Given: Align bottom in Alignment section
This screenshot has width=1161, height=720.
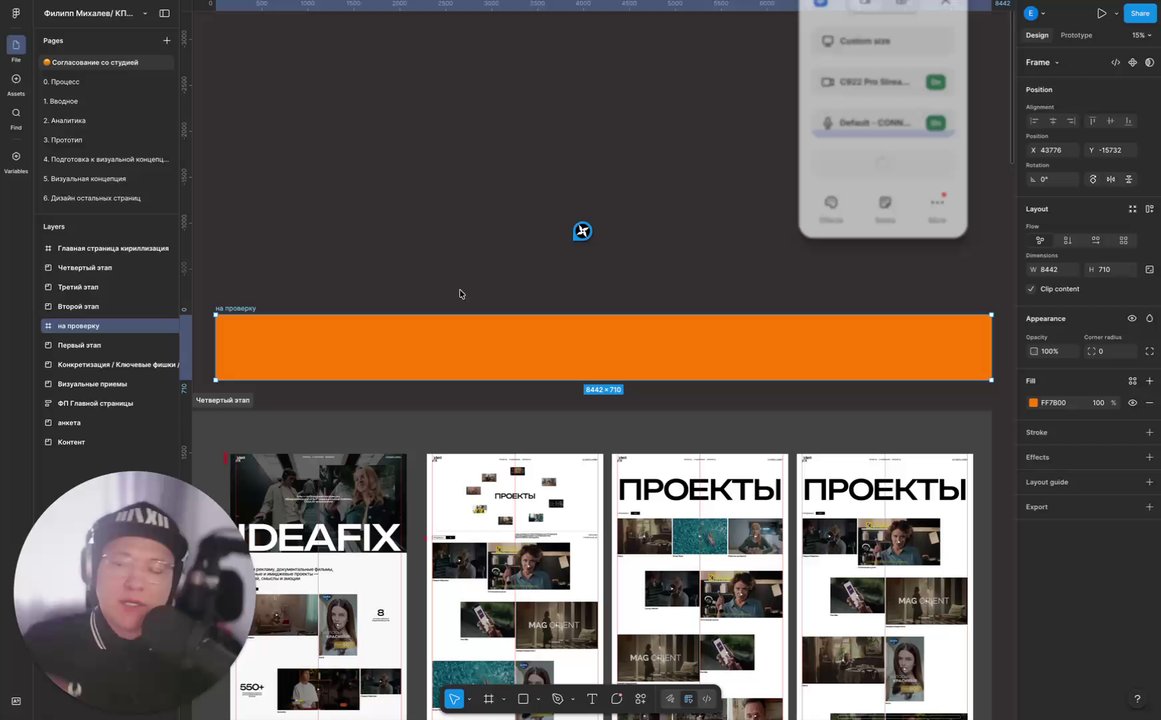Looking at the screenshot, I should [1128, 121].
